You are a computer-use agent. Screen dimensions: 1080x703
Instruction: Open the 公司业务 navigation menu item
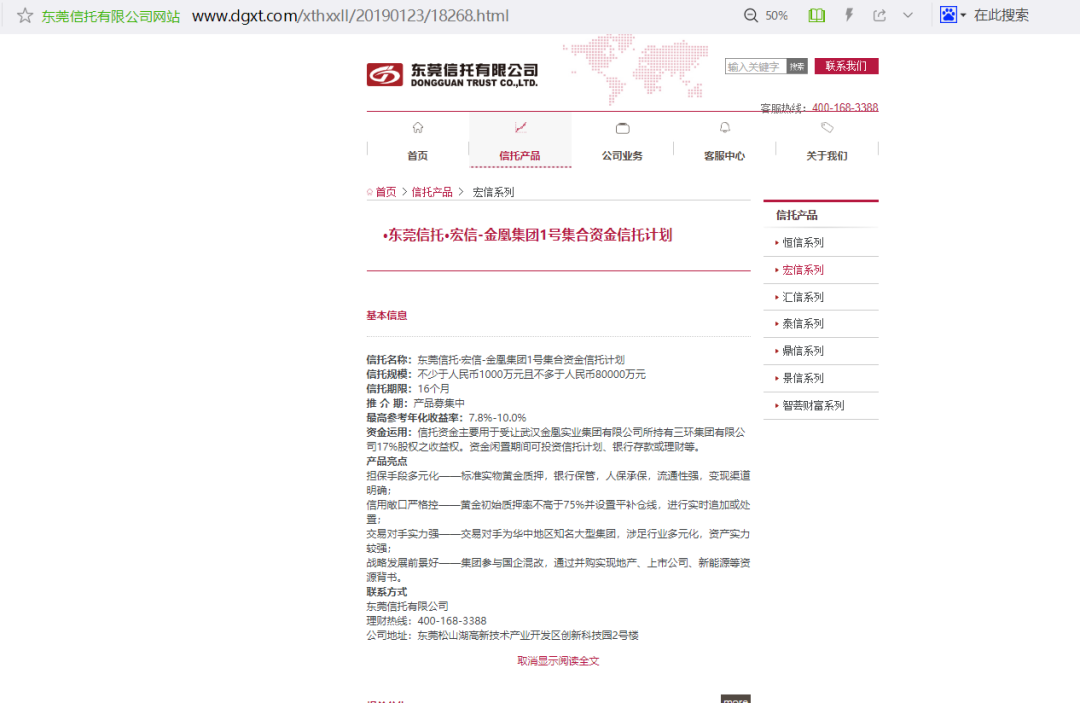coord(622,156)
